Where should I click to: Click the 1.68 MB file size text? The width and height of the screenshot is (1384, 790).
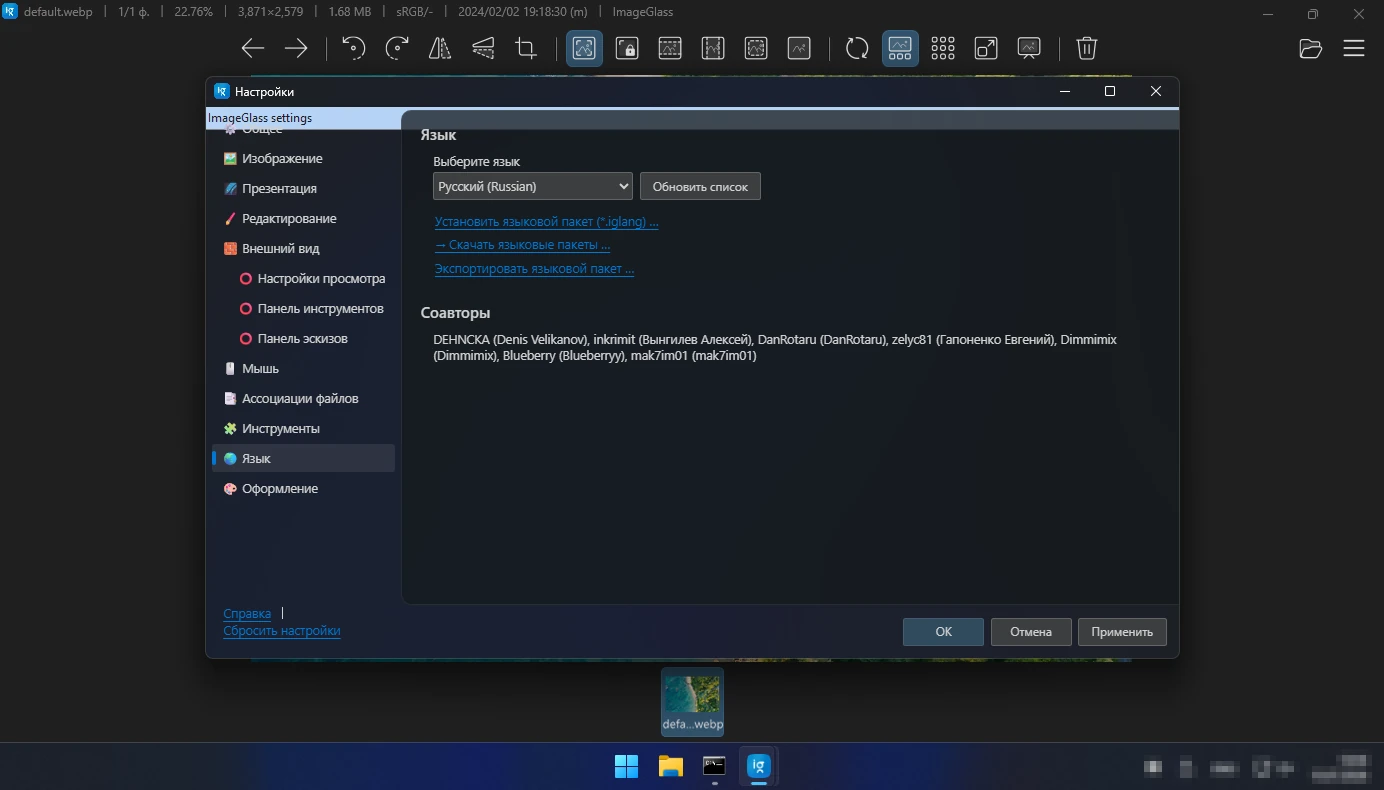[350, 13]
